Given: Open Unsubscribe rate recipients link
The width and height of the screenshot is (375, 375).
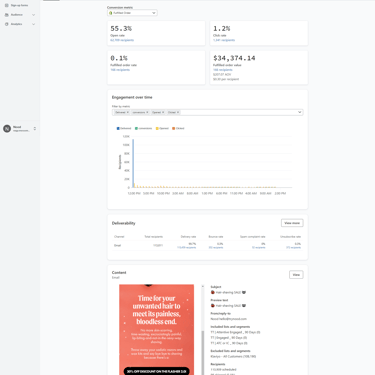Looking at the screenshot, I should click(x=293, y=248).
